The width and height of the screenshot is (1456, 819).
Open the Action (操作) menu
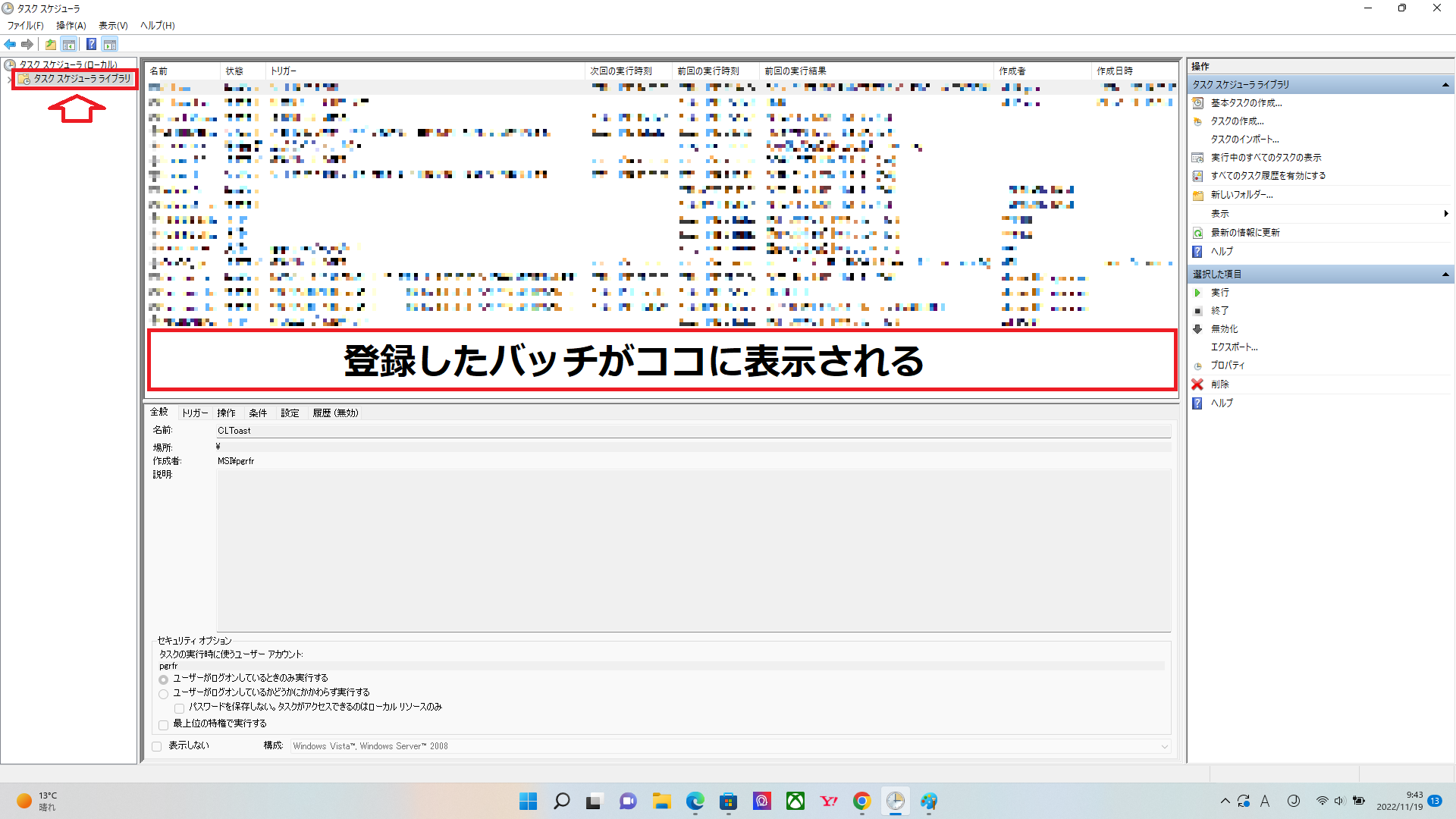(x=71, y=25)
